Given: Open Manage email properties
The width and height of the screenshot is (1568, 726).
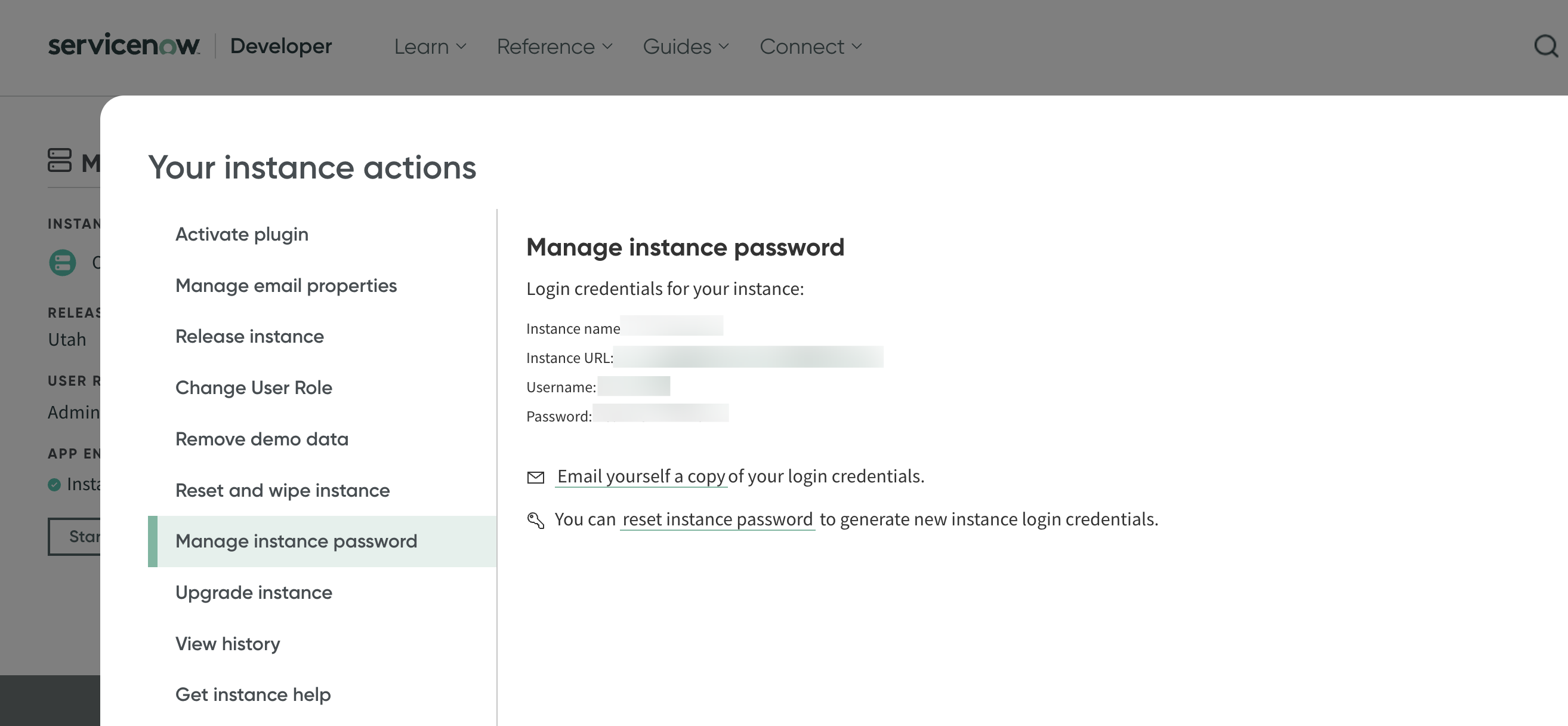Looking at the screenshot, I should pos(285,285).
